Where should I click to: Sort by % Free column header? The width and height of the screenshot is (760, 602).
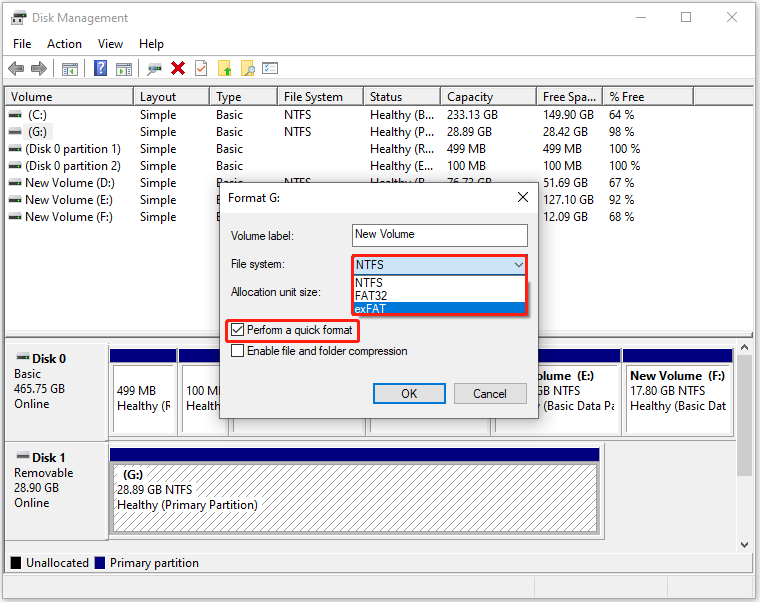tap(648, 97)
